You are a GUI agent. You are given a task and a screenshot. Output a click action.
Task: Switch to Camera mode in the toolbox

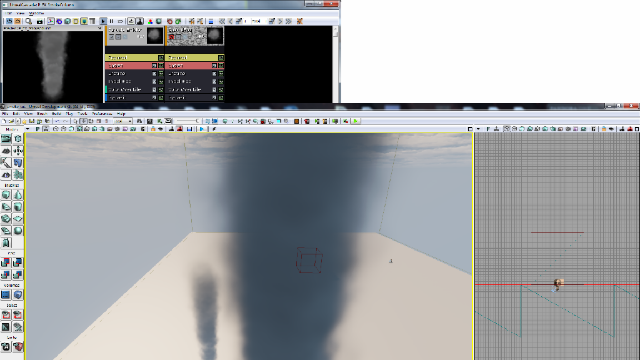pos(6,139)
